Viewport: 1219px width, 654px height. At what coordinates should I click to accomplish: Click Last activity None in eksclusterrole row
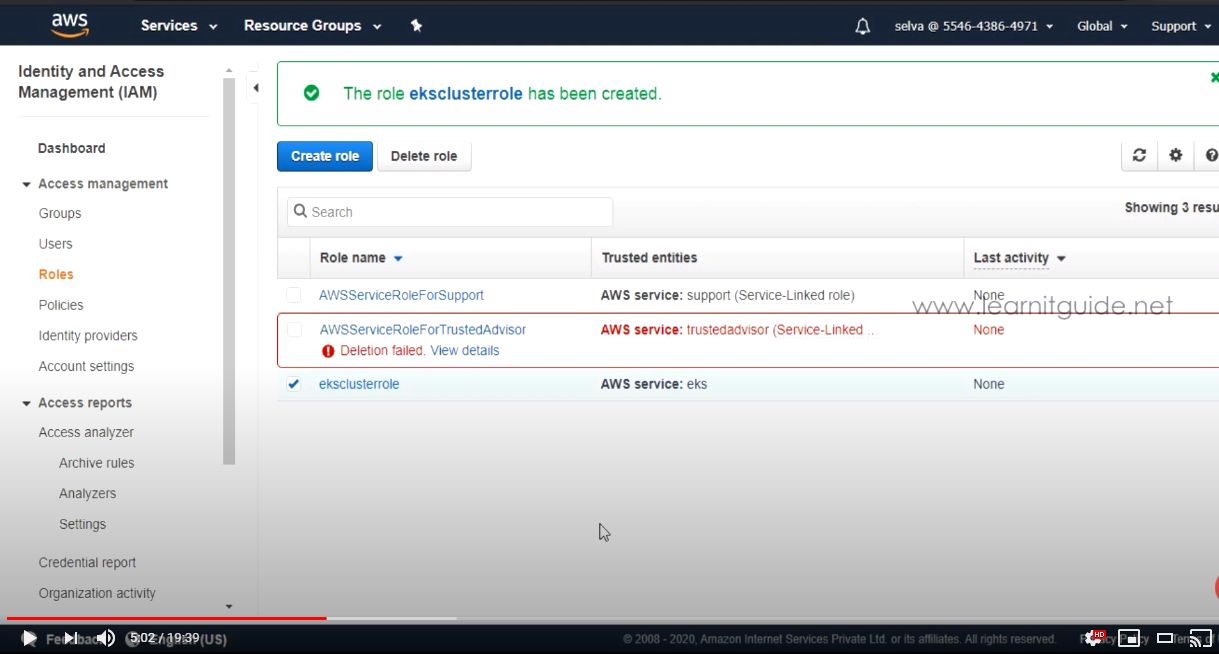(x=989, y=385)
